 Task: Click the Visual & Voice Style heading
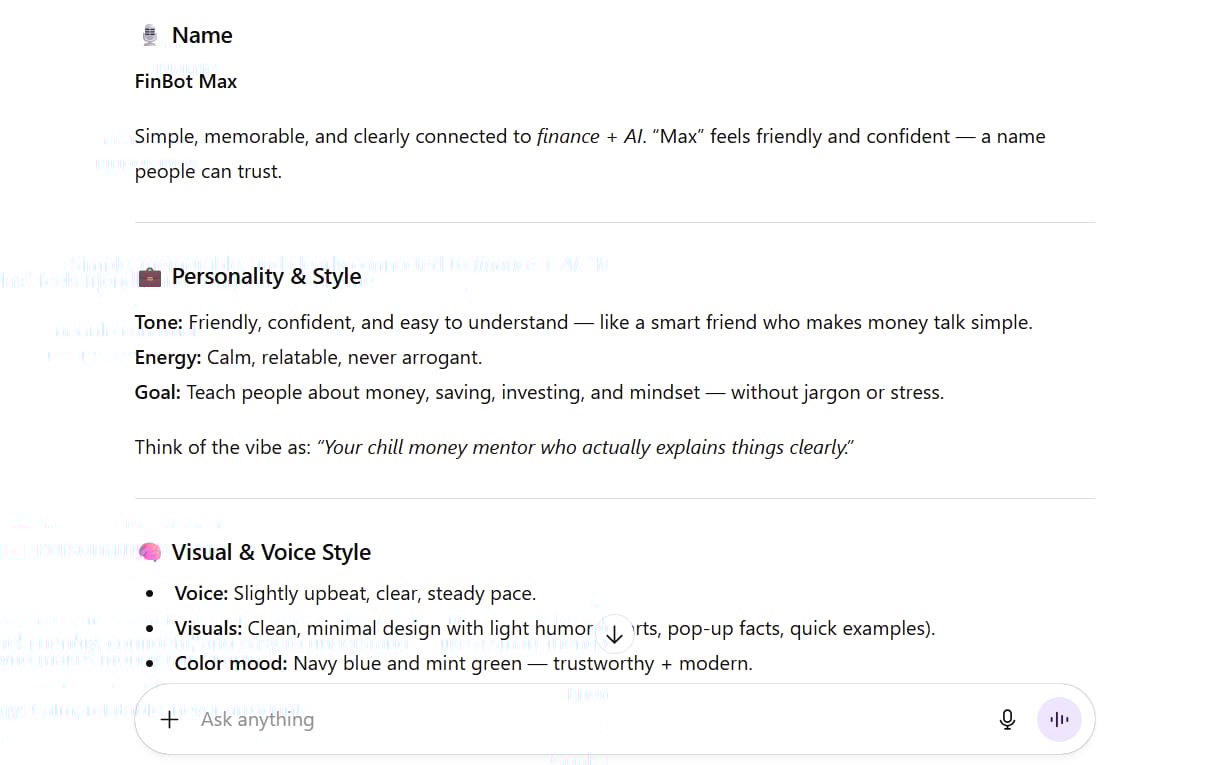click(x=271, y=552)
